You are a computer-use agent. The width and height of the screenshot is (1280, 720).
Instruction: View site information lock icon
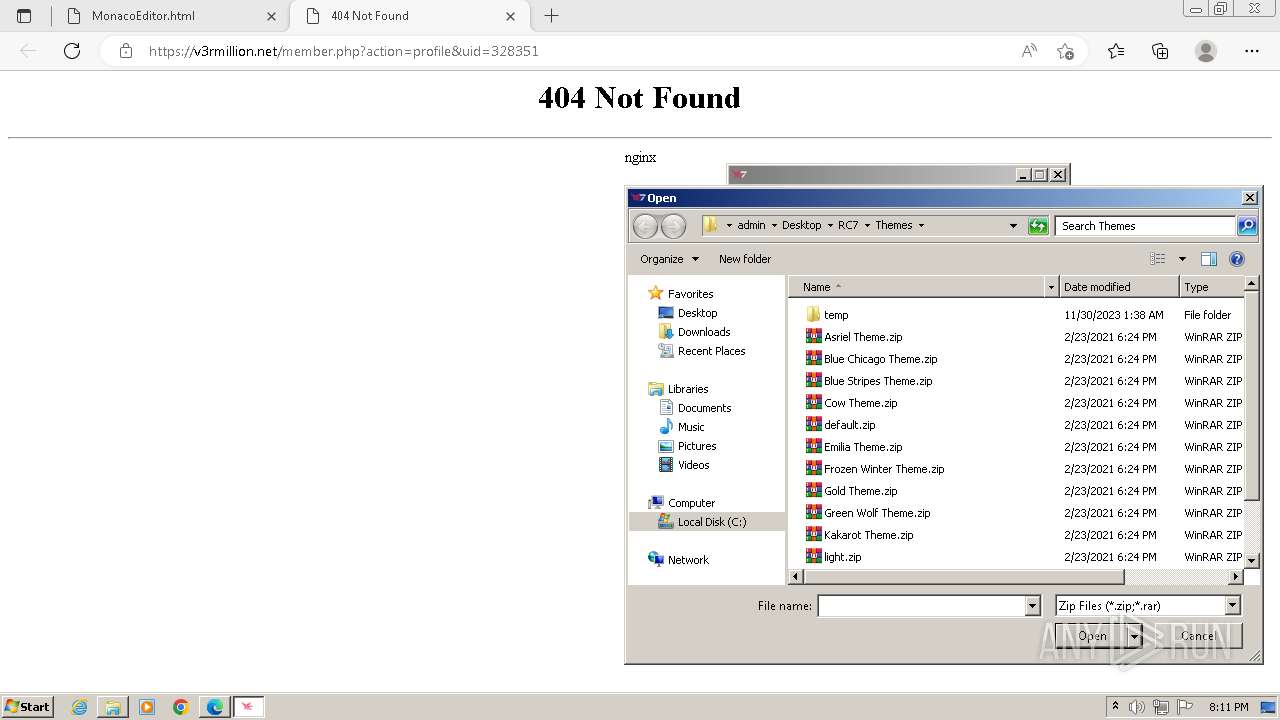(x=126, y=51)
